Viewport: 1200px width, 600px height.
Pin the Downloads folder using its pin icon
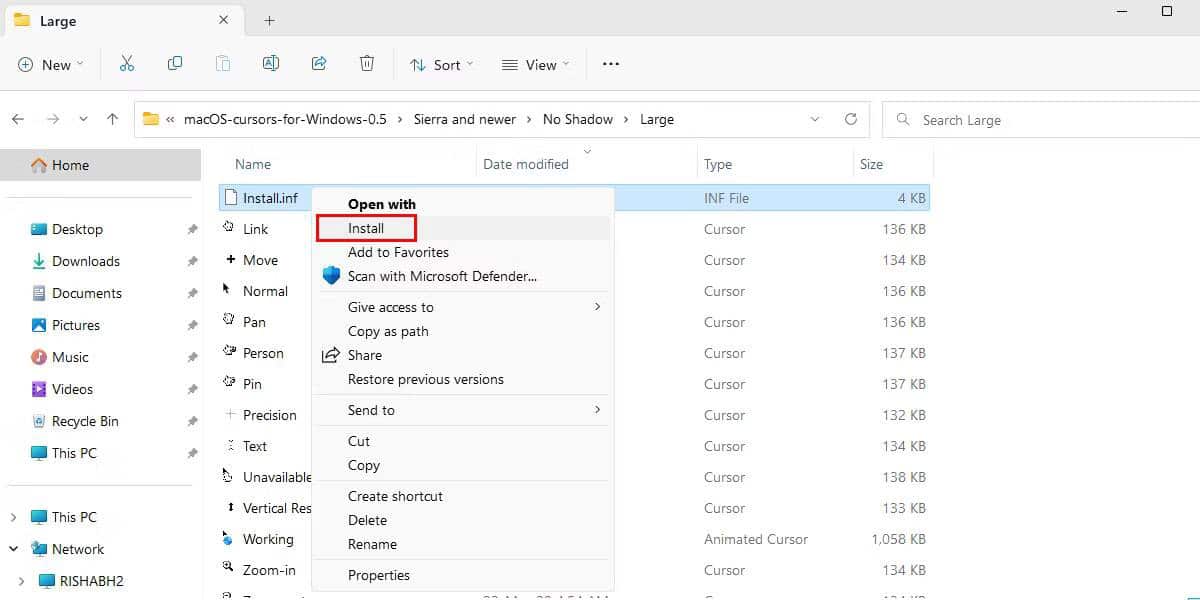191,261
